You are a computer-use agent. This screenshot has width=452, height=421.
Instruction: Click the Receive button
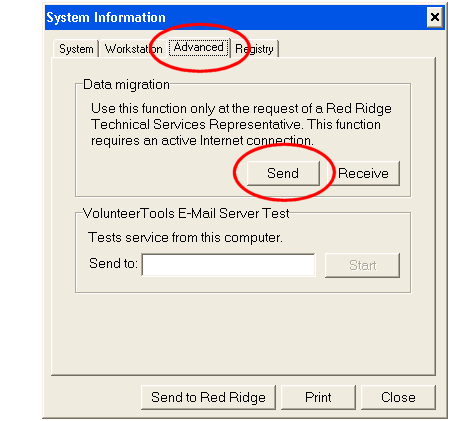(x=363, y=173)
